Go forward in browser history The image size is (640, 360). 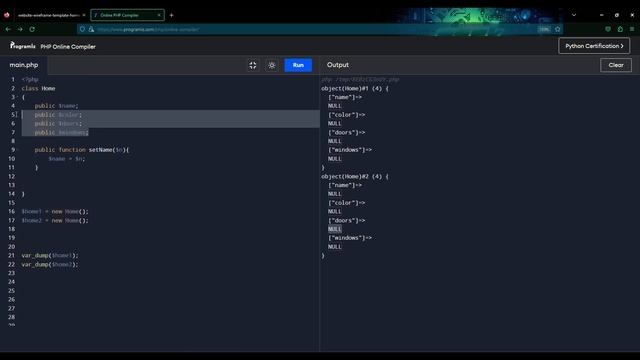(20, 29)
